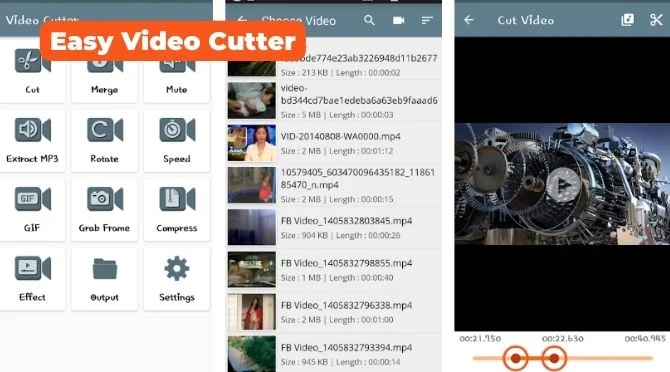Click the 00:21.750 start time label
The height and width of the screenshot is (372, 670).
tap(480, 338)
